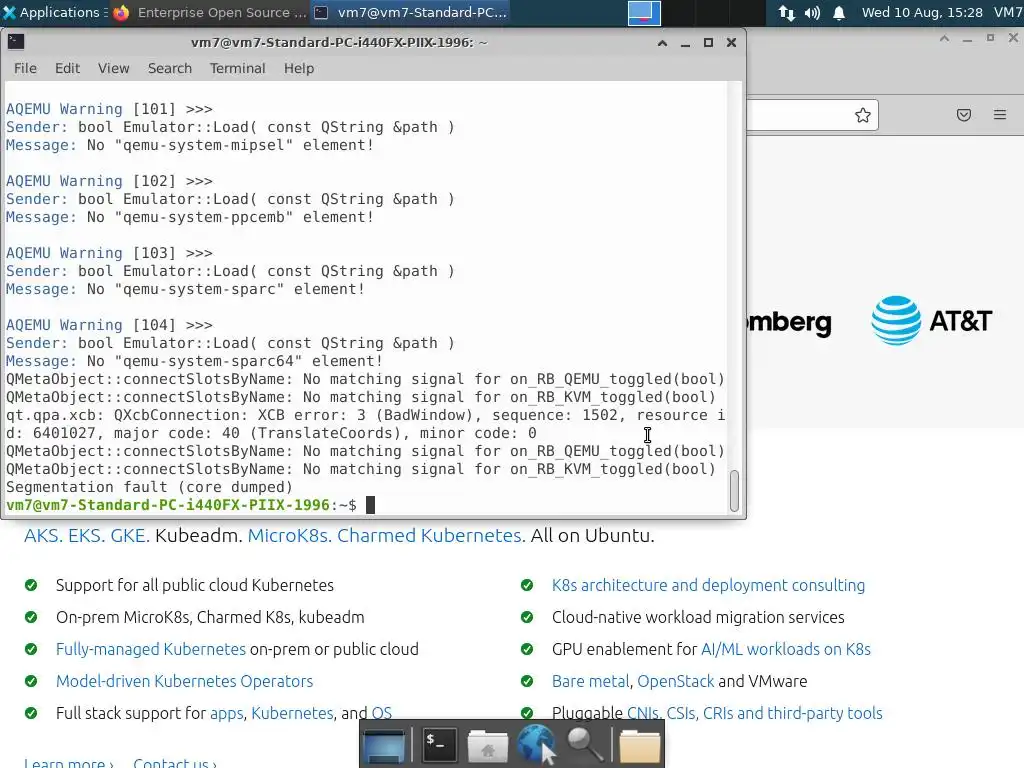Click the terminal prompt line vm7@vm7-Standard-PC
Screen dimensions: 1024x768
coord(182,505)
